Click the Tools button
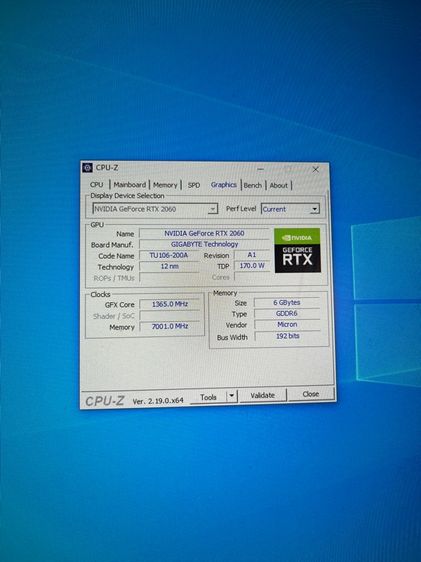 [x=208, y=397]
